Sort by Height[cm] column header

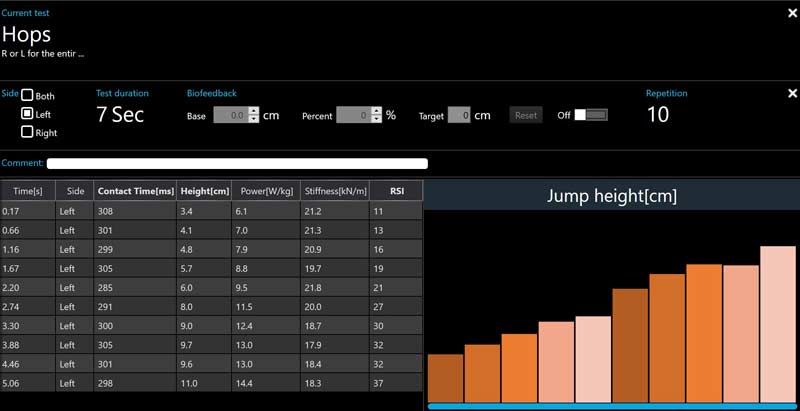[x=204, y=191]
